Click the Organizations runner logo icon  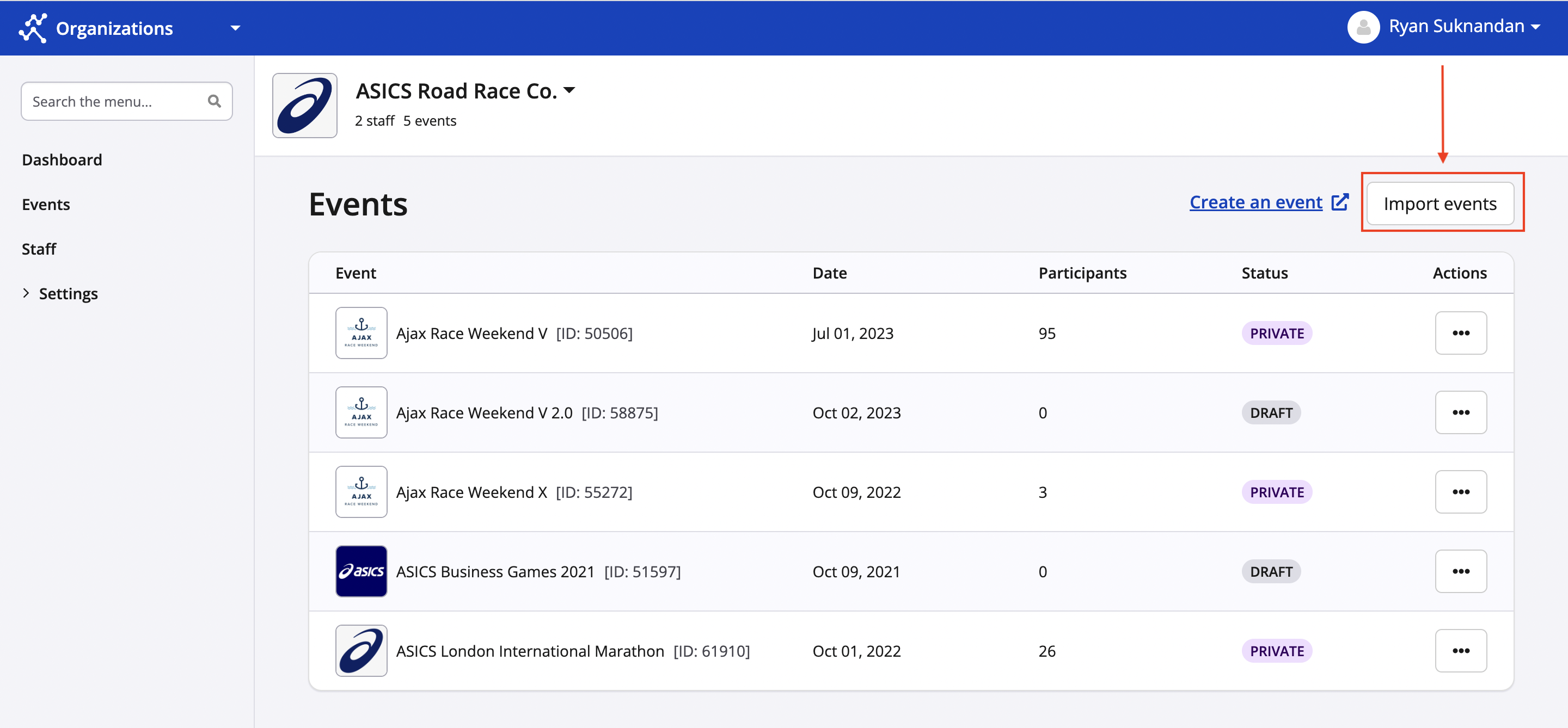click(x=33, y=28)
